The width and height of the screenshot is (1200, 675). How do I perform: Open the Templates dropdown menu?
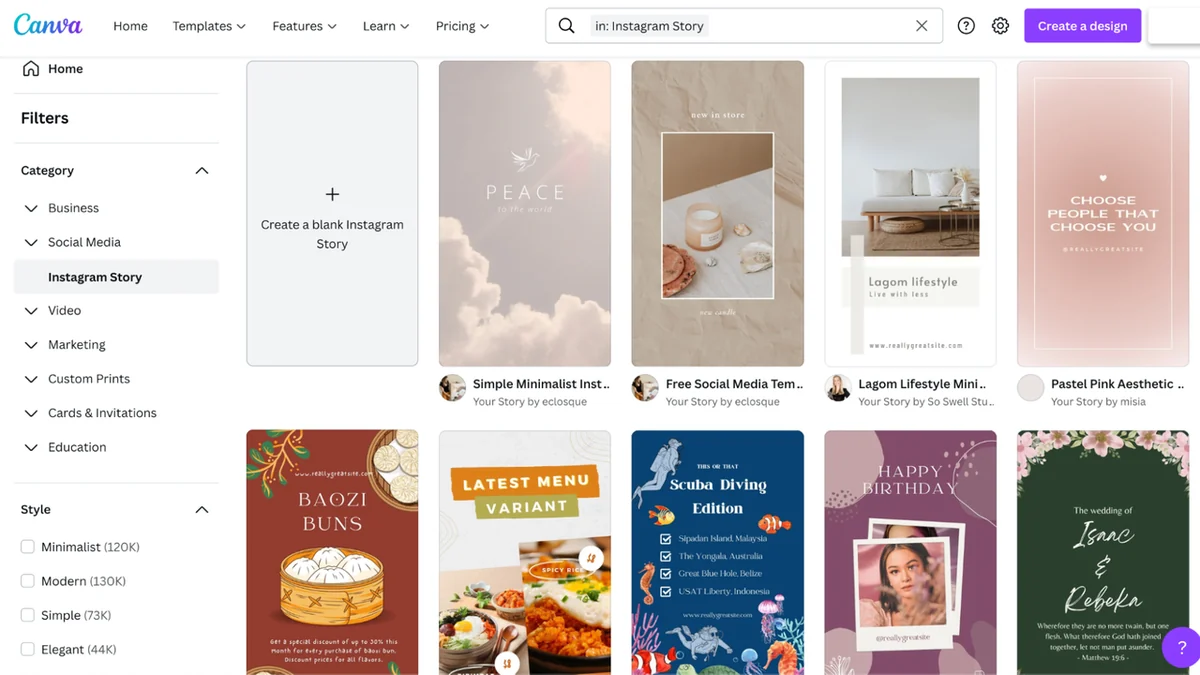[209, 26]
